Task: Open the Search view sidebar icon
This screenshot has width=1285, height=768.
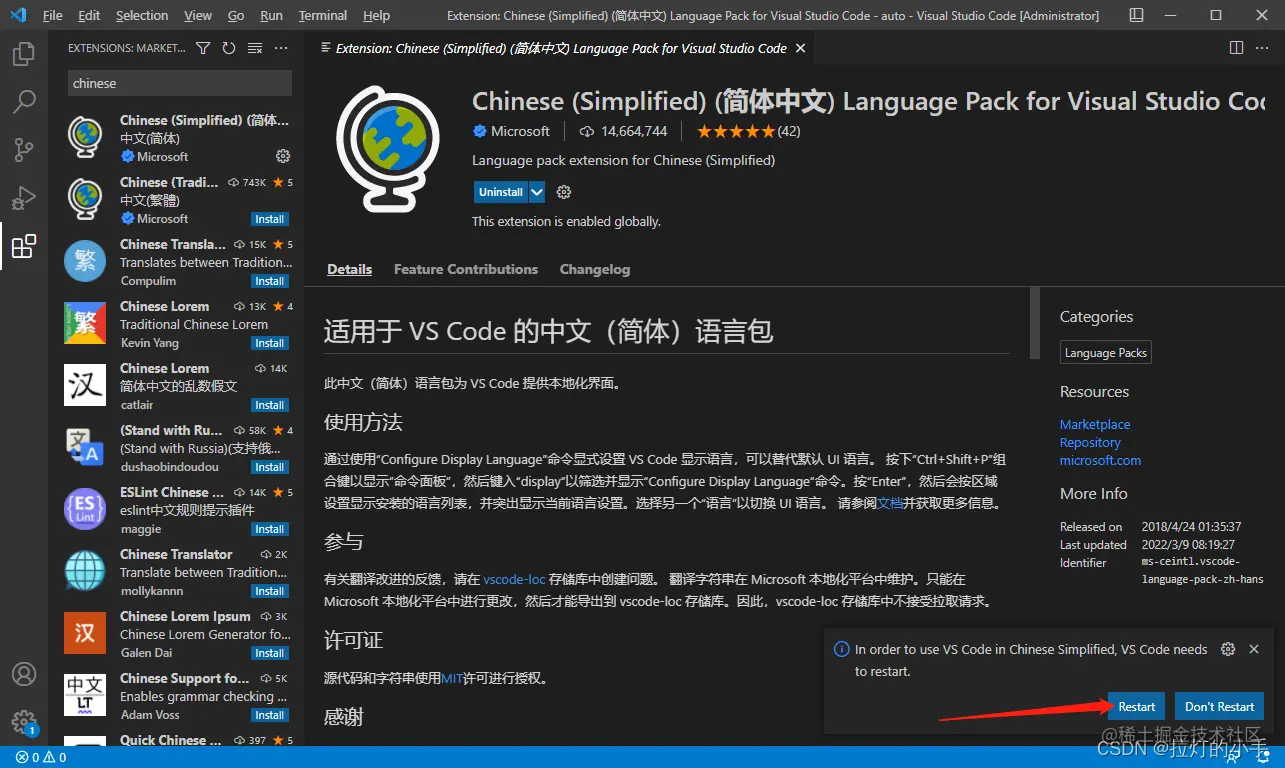Action: click(x=24, y=101)
